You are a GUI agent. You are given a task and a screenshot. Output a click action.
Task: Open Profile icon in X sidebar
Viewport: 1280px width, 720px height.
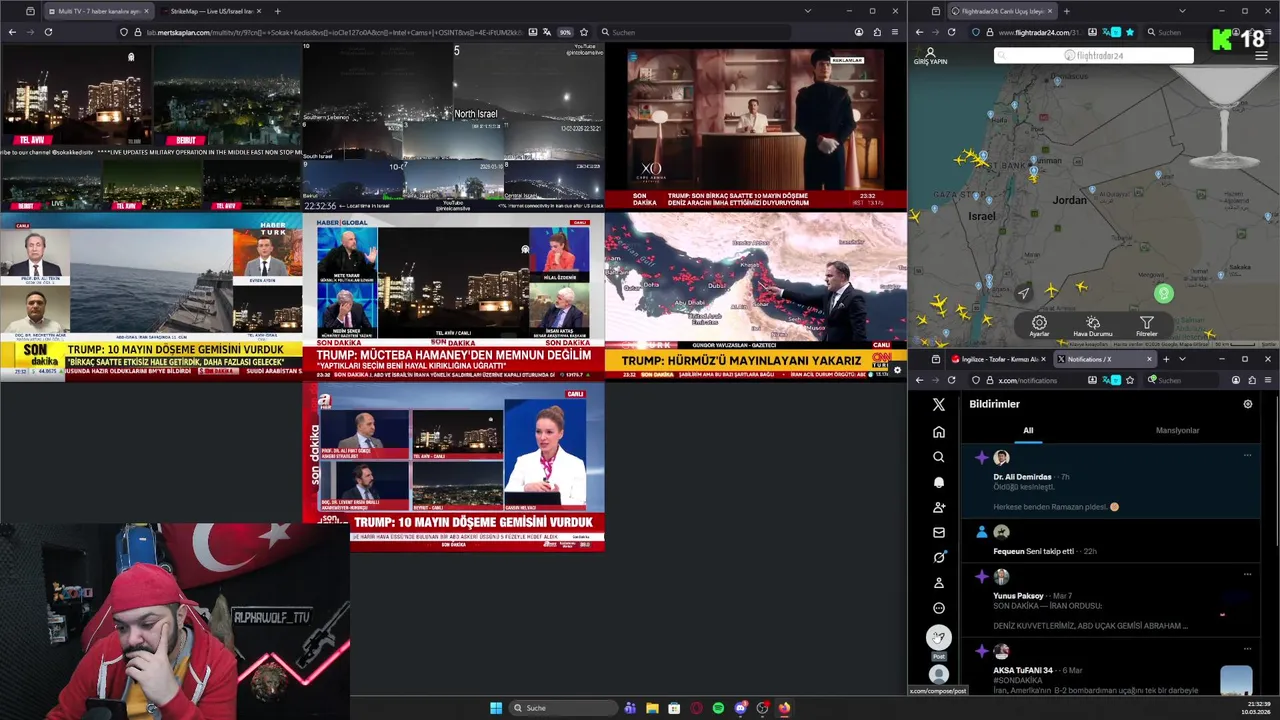coord(938,582)
